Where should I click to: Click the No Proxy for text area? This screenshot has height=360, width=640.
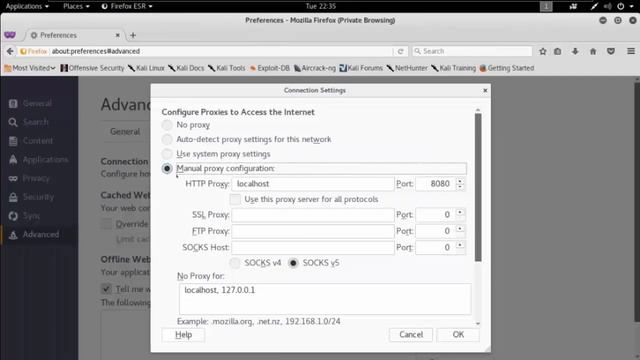point(325,299)
